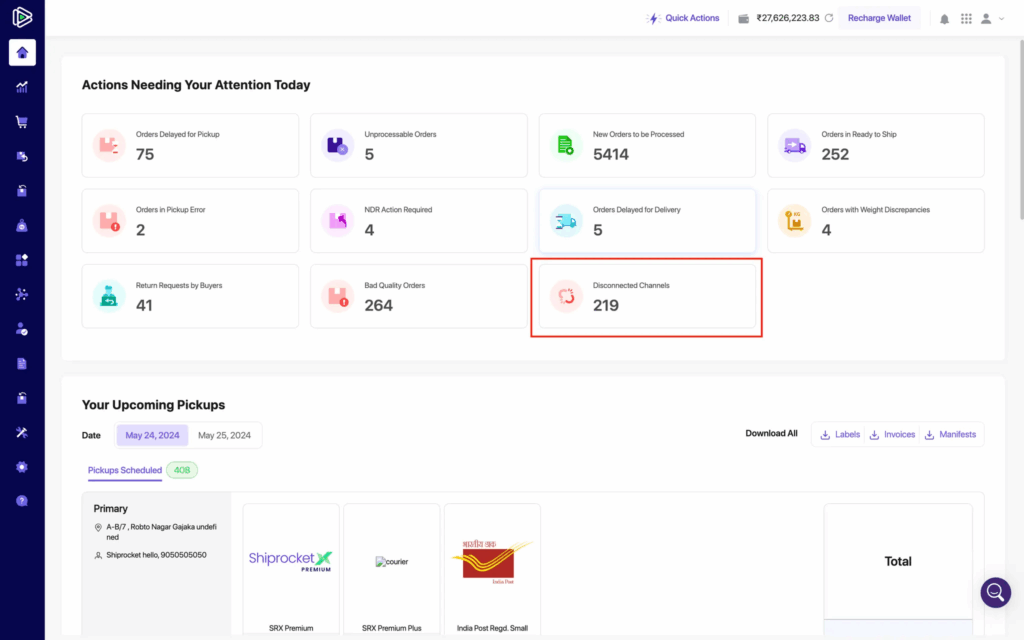Image resolution: width=1024 pixels, height=640 pixels.
Task: Open help via the question mark icon
Action: coord(22,501)
